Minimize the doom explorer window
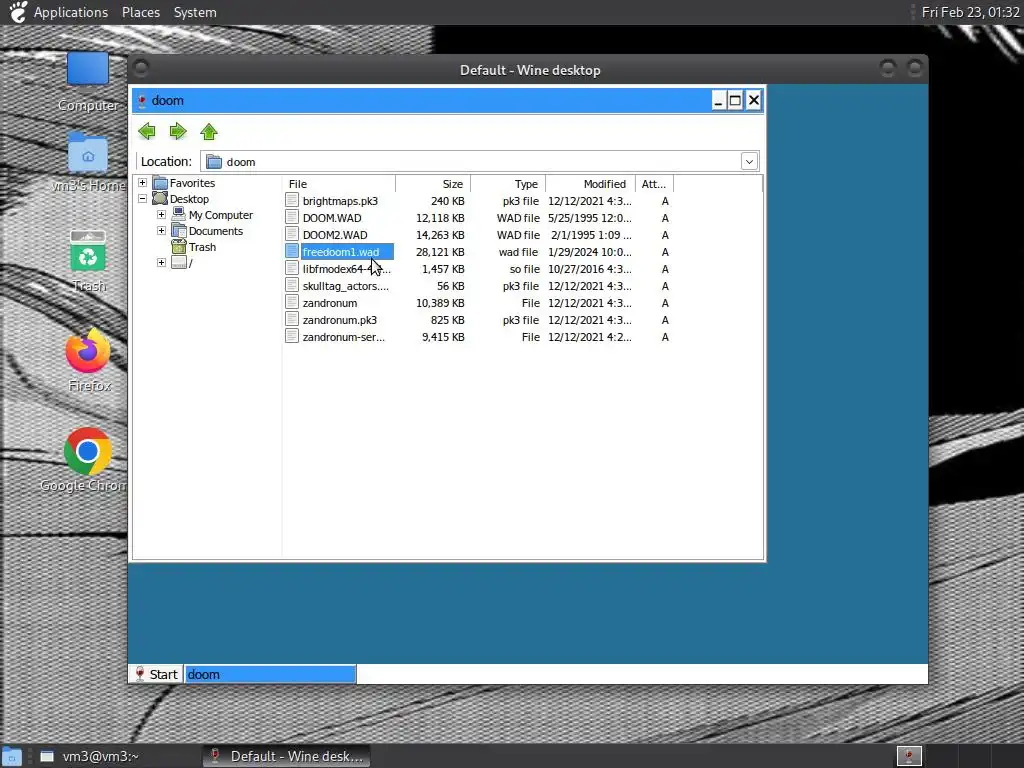The height and width of the screenshot is (768, 1024). point(718,101)
